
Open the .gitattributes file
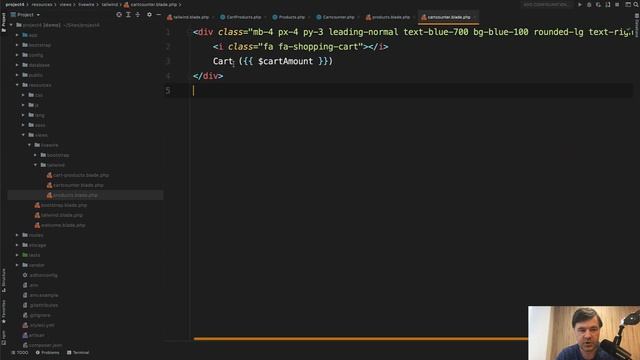point(40,305)
